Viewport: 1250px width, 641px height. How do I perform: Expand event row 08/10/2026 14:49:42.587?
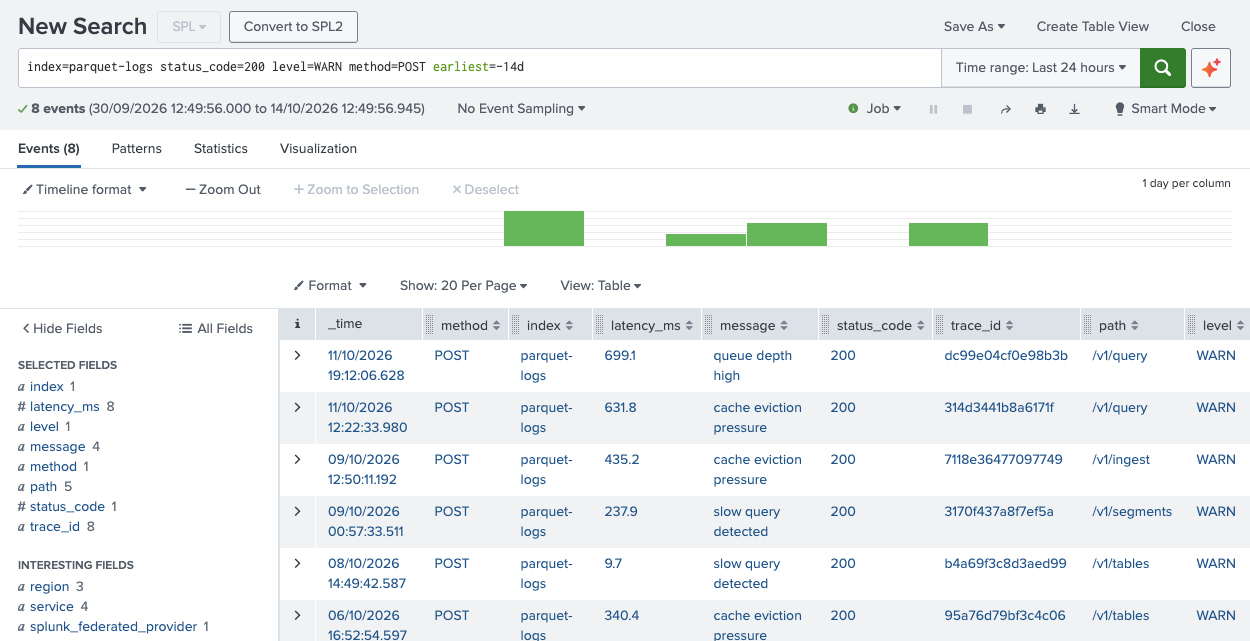(x=297, y=563)
